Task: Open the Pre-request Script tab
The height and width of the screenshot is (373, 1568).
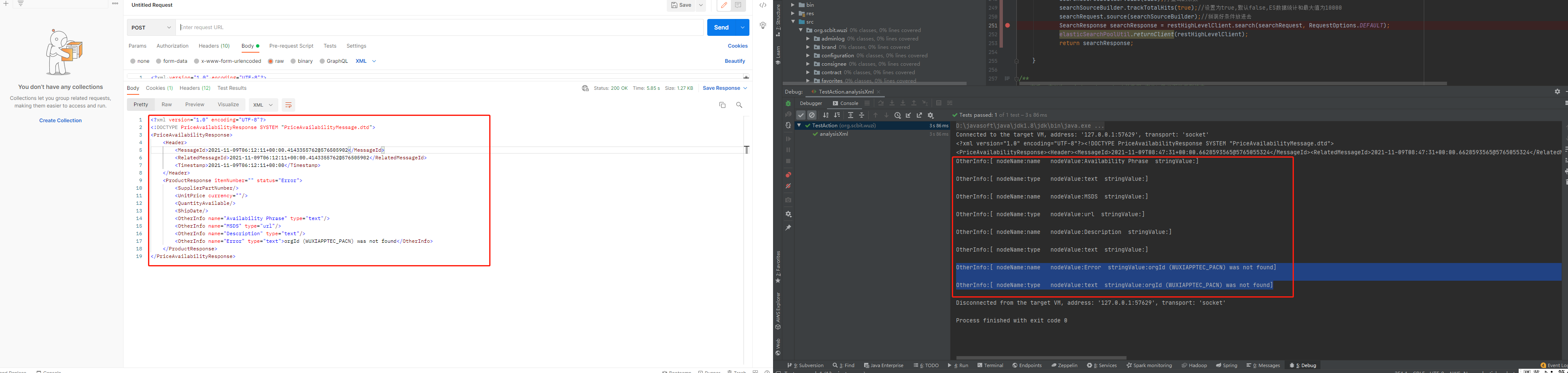Action: [x=291, y=46]
